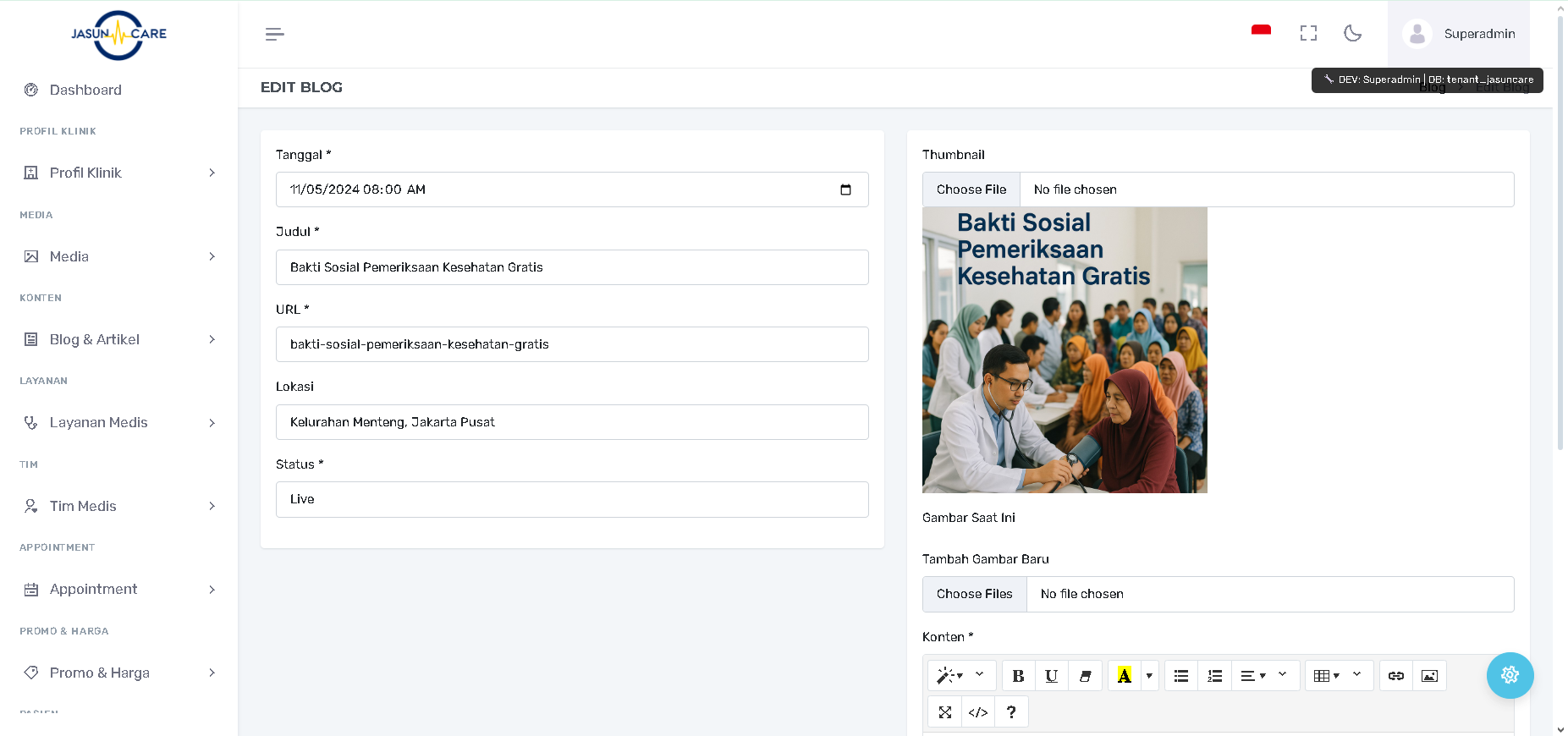1568x736 pixels.
Task: Click the Judul text input field
Action: pos(572,267)
